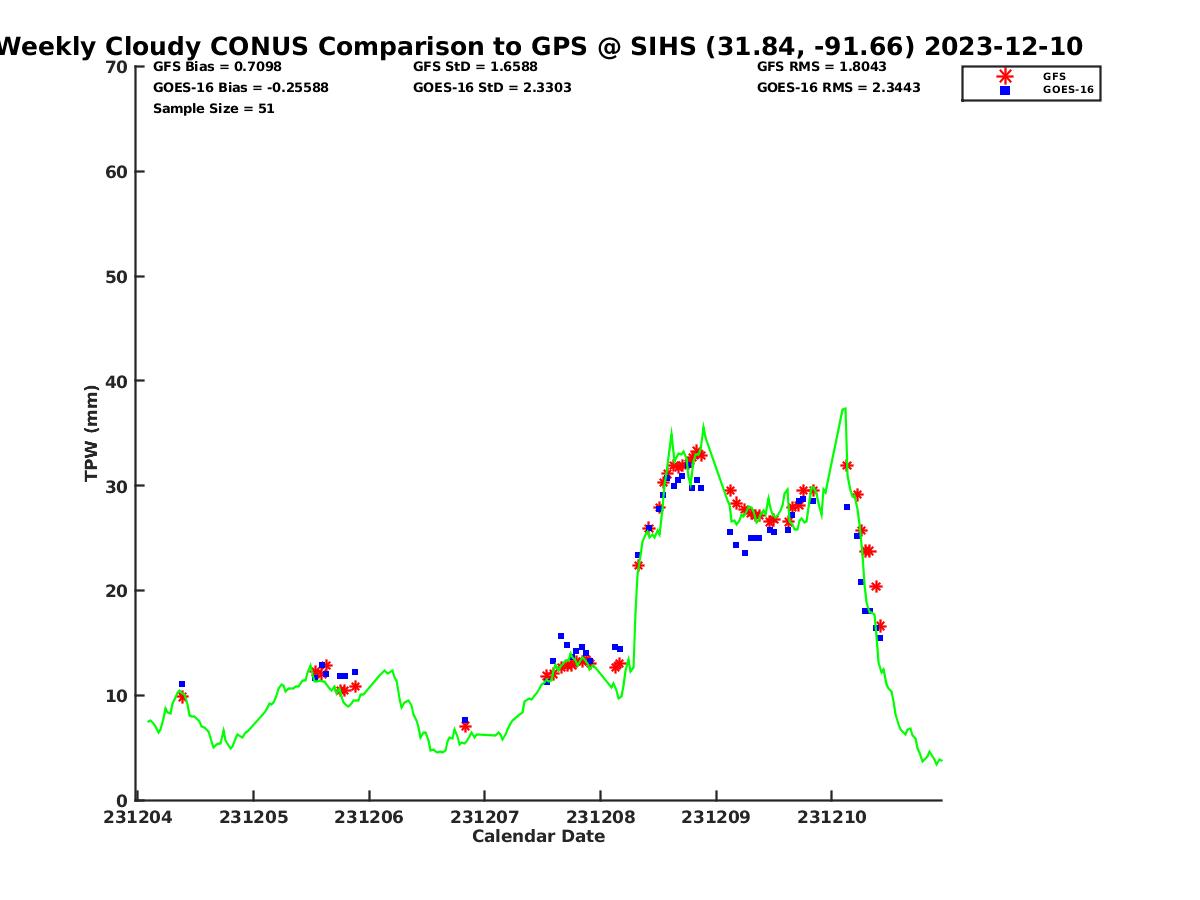Click the 231209 x-axis tick label
This screenshot has height=900, width=1200.
(716, 817)
